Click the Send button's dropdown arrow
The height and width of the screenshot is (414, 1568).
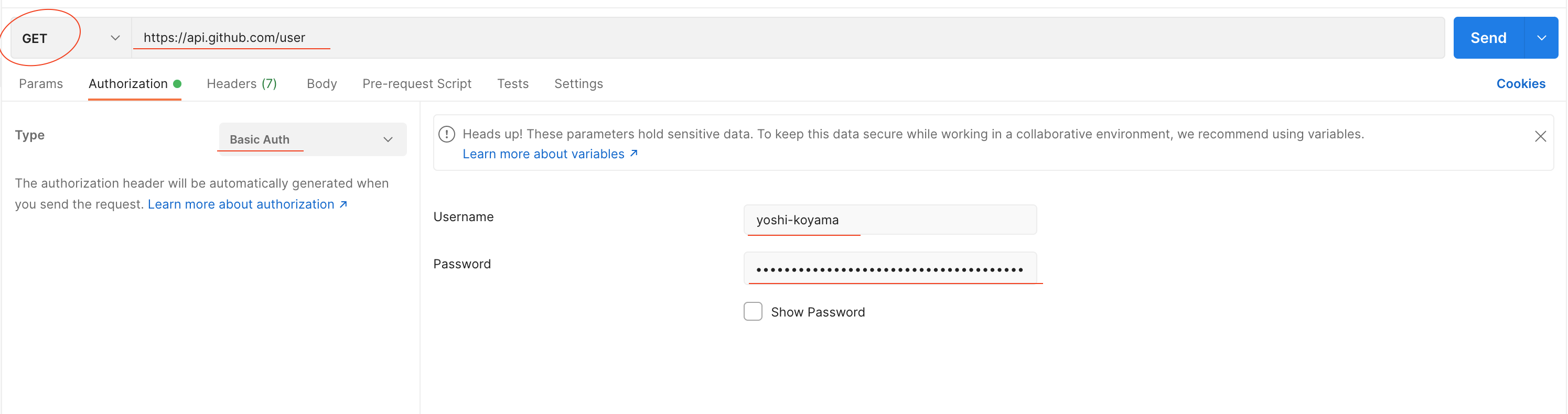[x=1541, y=37]
